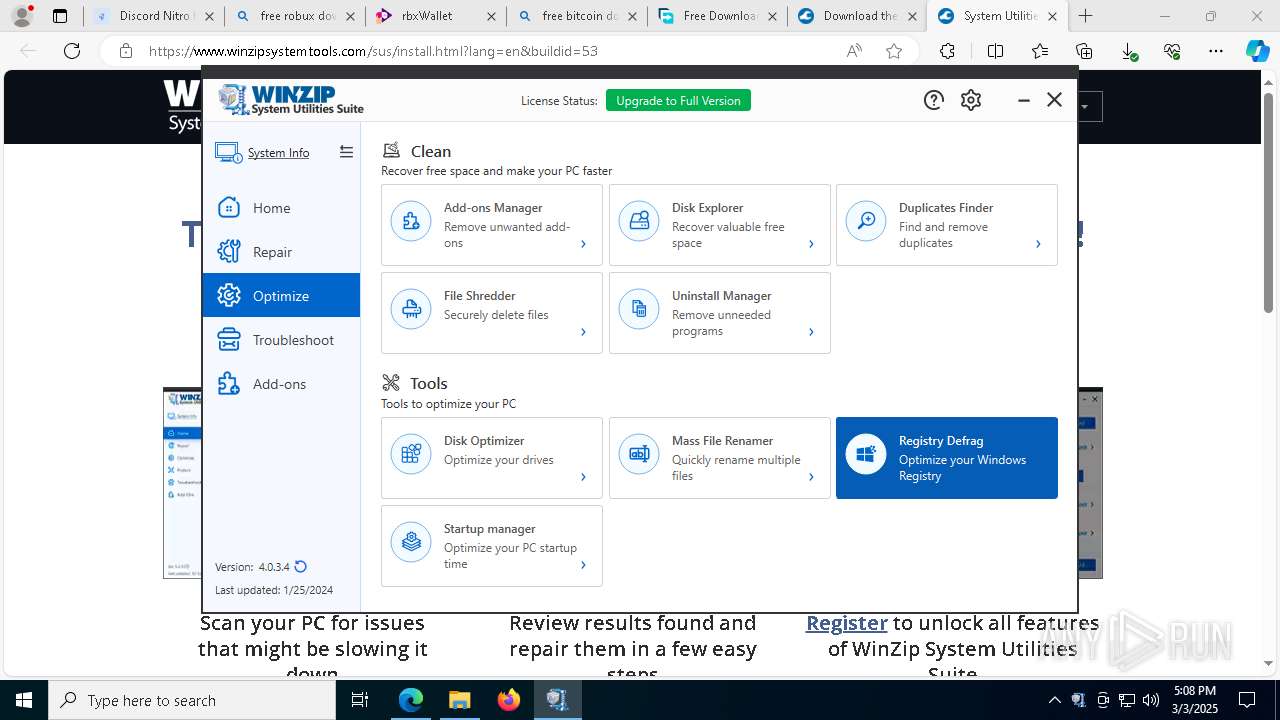Click the left webpage screenshot thumbnail
This screenshot has height=720, width=1280.
(183, 483)
